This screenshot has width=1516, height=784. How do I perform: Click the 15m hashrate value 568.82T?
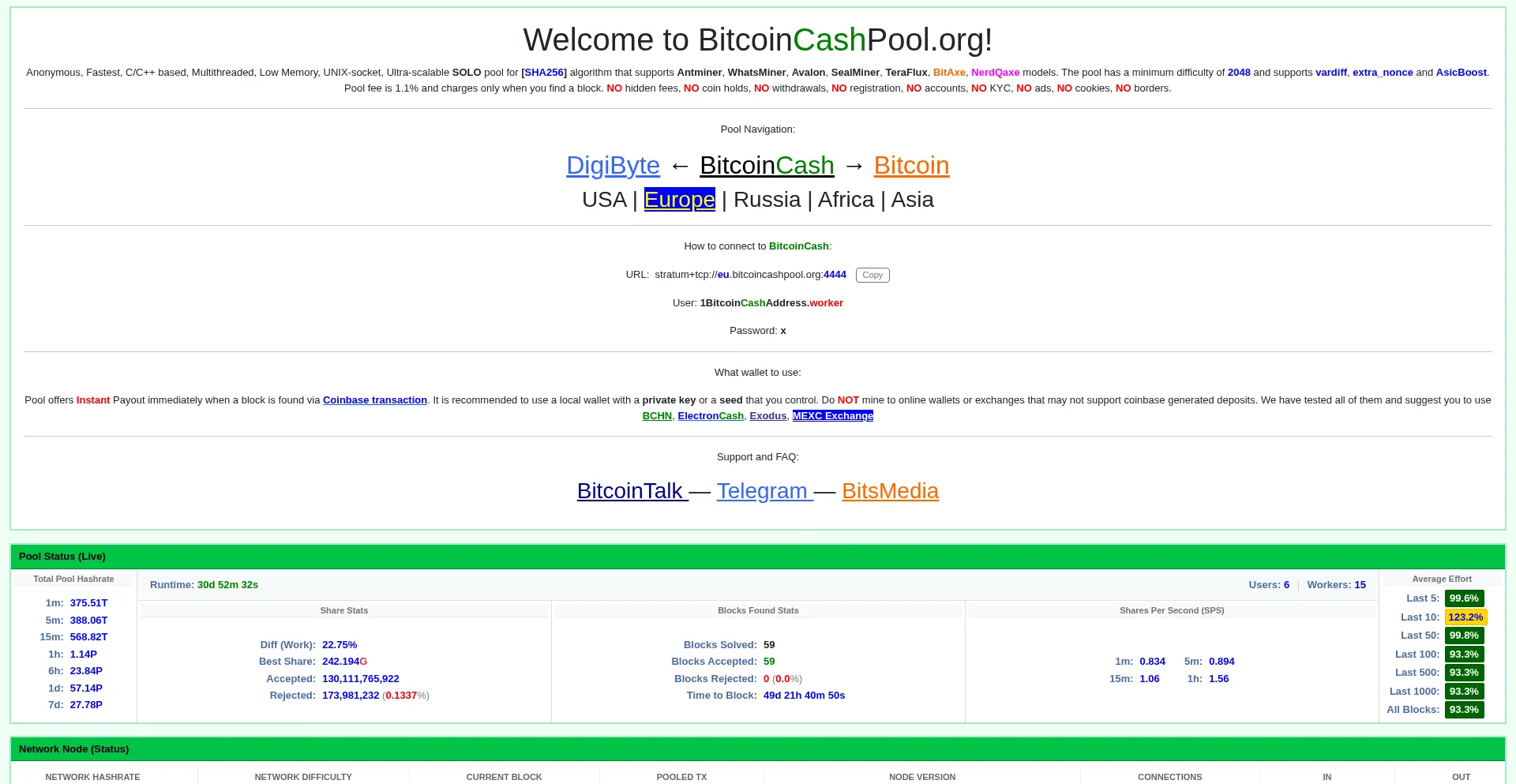[88, 637]
